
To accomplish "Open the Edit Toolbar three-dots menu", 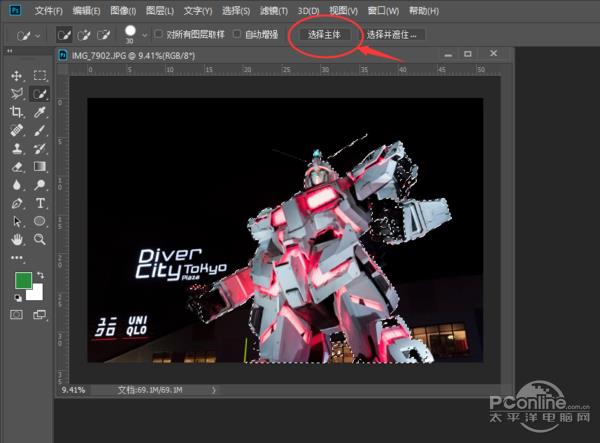I will tap(16, 258).
